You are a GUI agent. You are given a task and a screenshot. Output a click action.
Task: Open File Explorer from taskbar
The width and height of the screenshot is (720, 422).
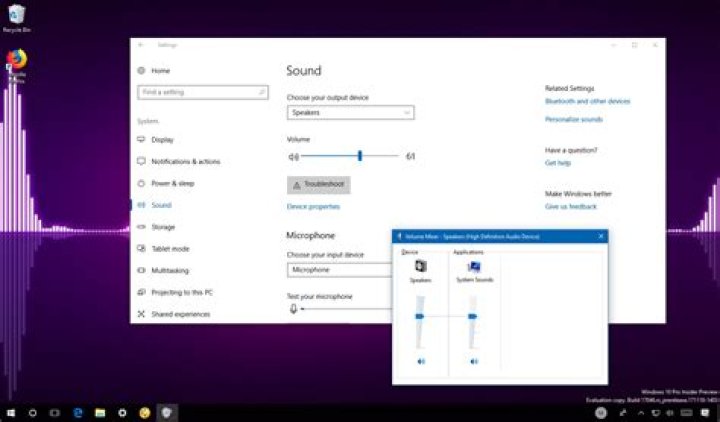click(x=100, y=413)
